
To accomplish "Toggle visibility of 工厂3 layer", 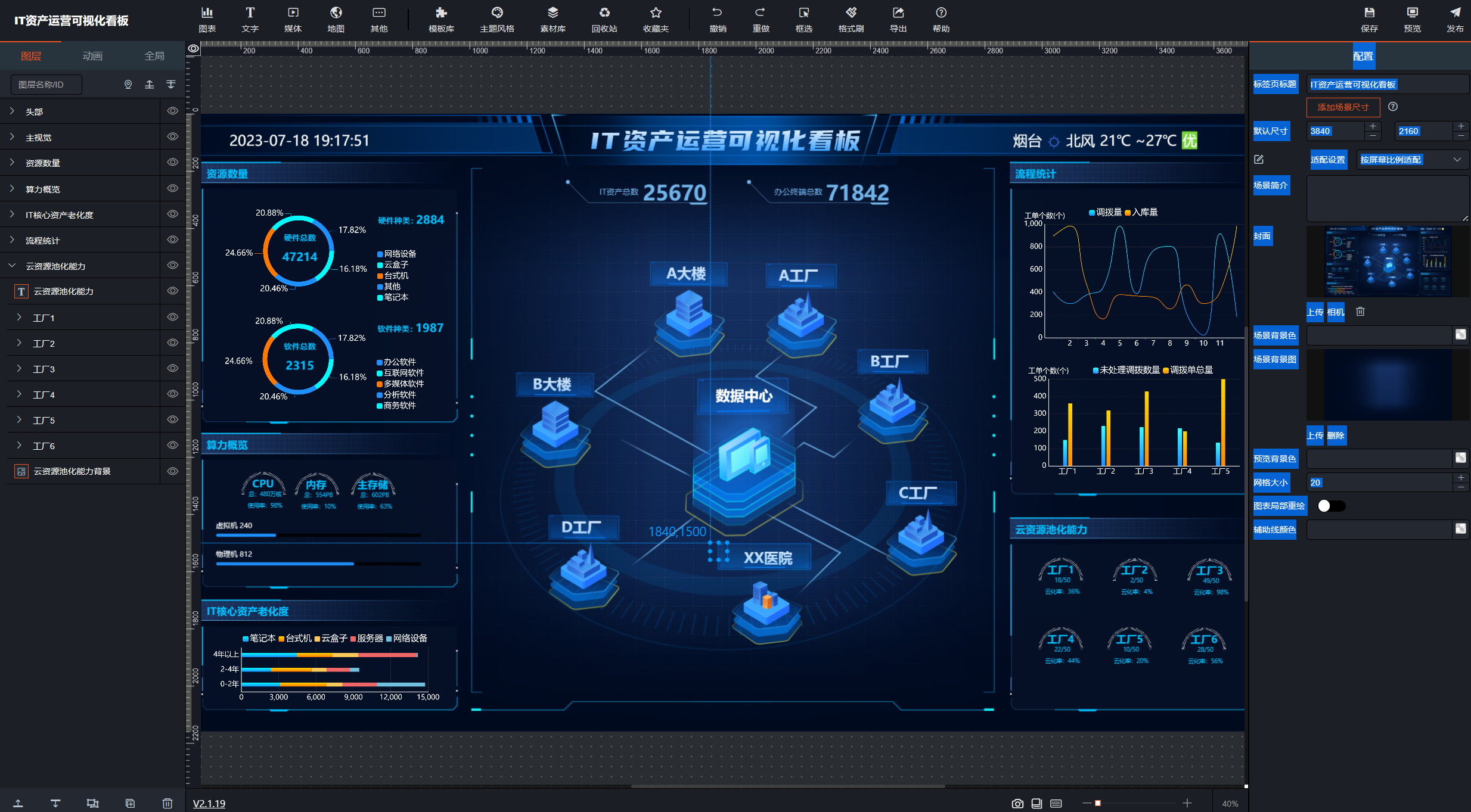I will pyautogui.click(x=173, y=368).
